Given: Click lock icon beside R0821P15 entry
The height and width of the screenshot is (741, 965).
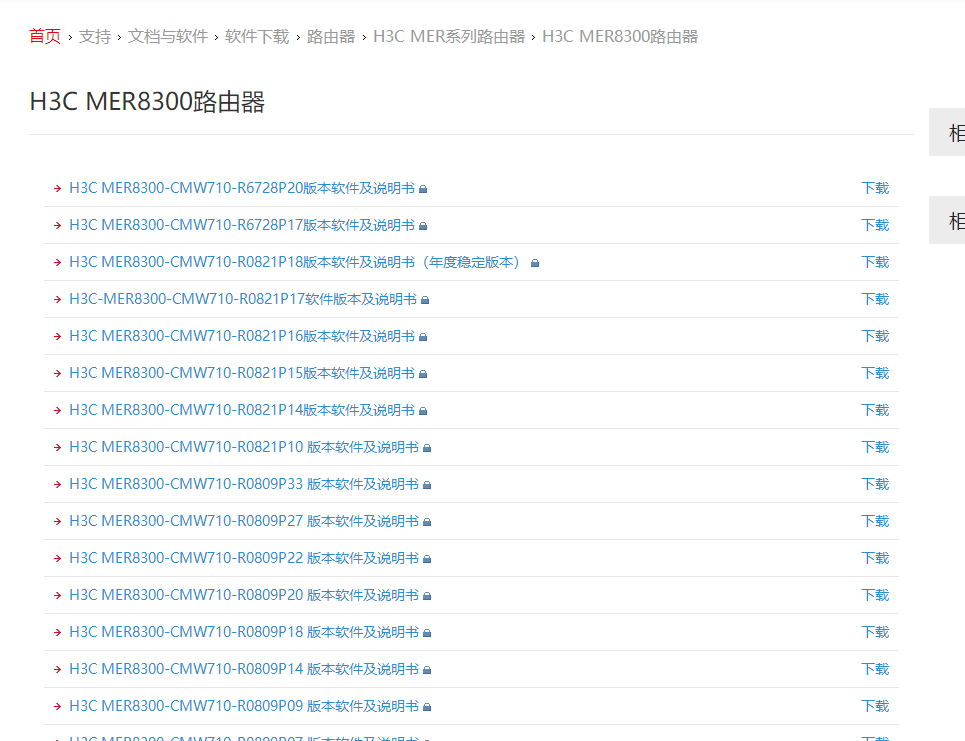Looking at the screenshot, I should pyautogui.click(x=423, y=374).
